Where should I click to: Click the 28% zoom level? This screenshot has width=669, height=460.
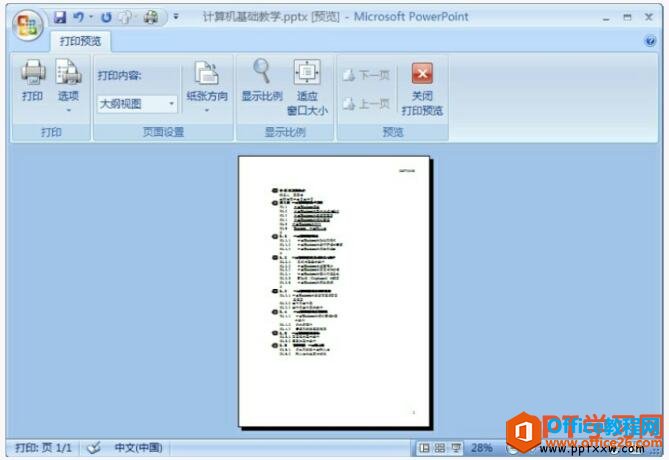482,448
